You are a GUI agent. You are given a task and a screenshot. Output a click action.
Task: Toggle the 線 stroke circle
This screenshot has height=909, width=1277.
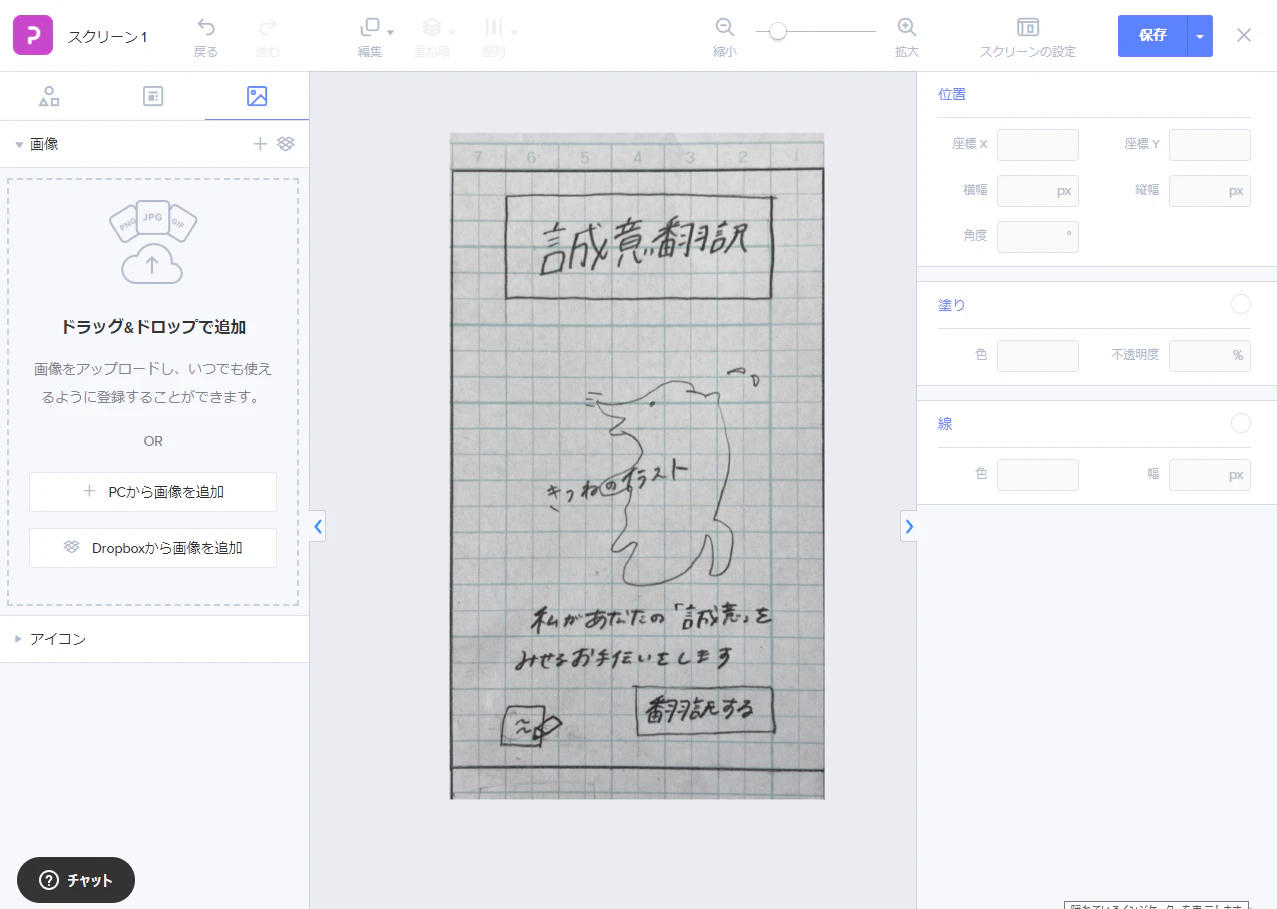[x=1241, y=424]
